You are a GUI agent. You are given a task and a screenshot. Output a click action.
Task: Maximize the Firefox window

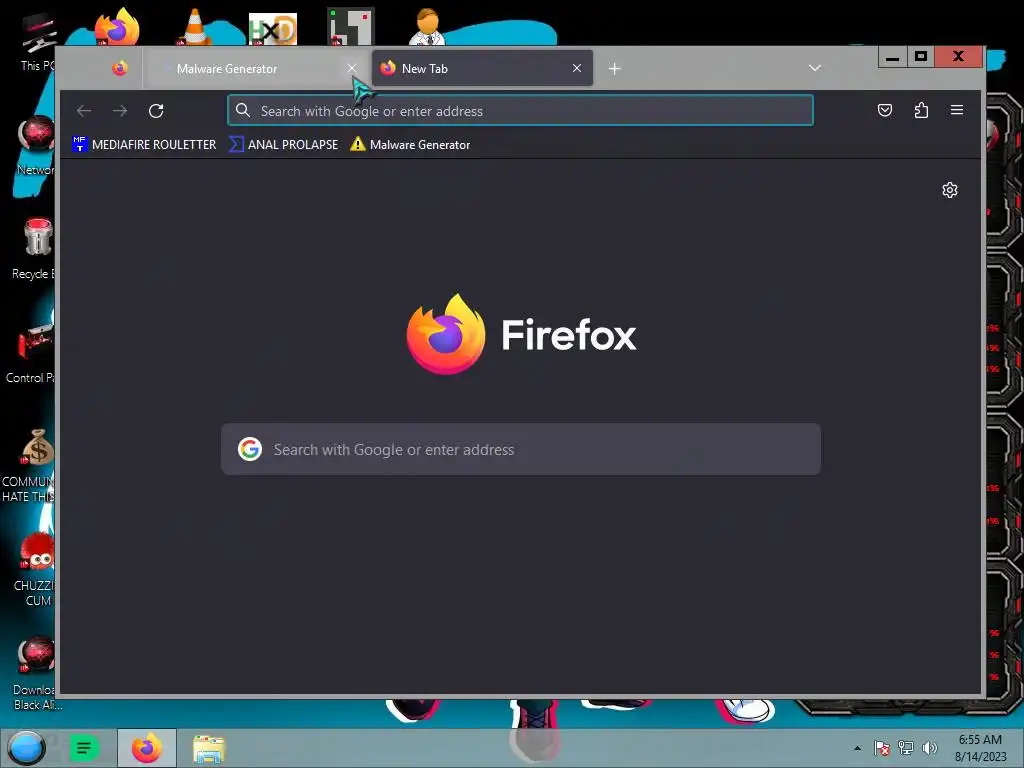[921, 57]
